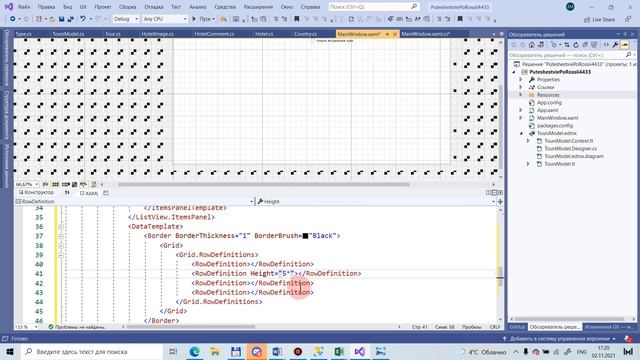
Task: Undo the last action via toolbar arrow
Action: 83,19
